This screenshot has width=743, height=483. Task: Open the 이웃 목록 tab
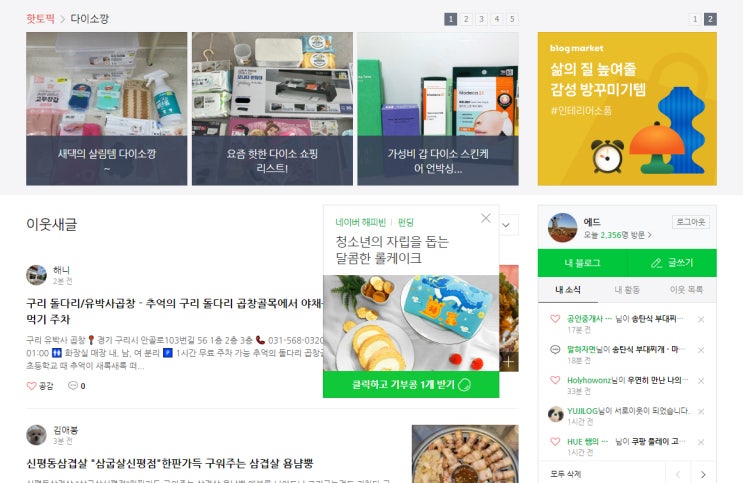pos(686,290)
